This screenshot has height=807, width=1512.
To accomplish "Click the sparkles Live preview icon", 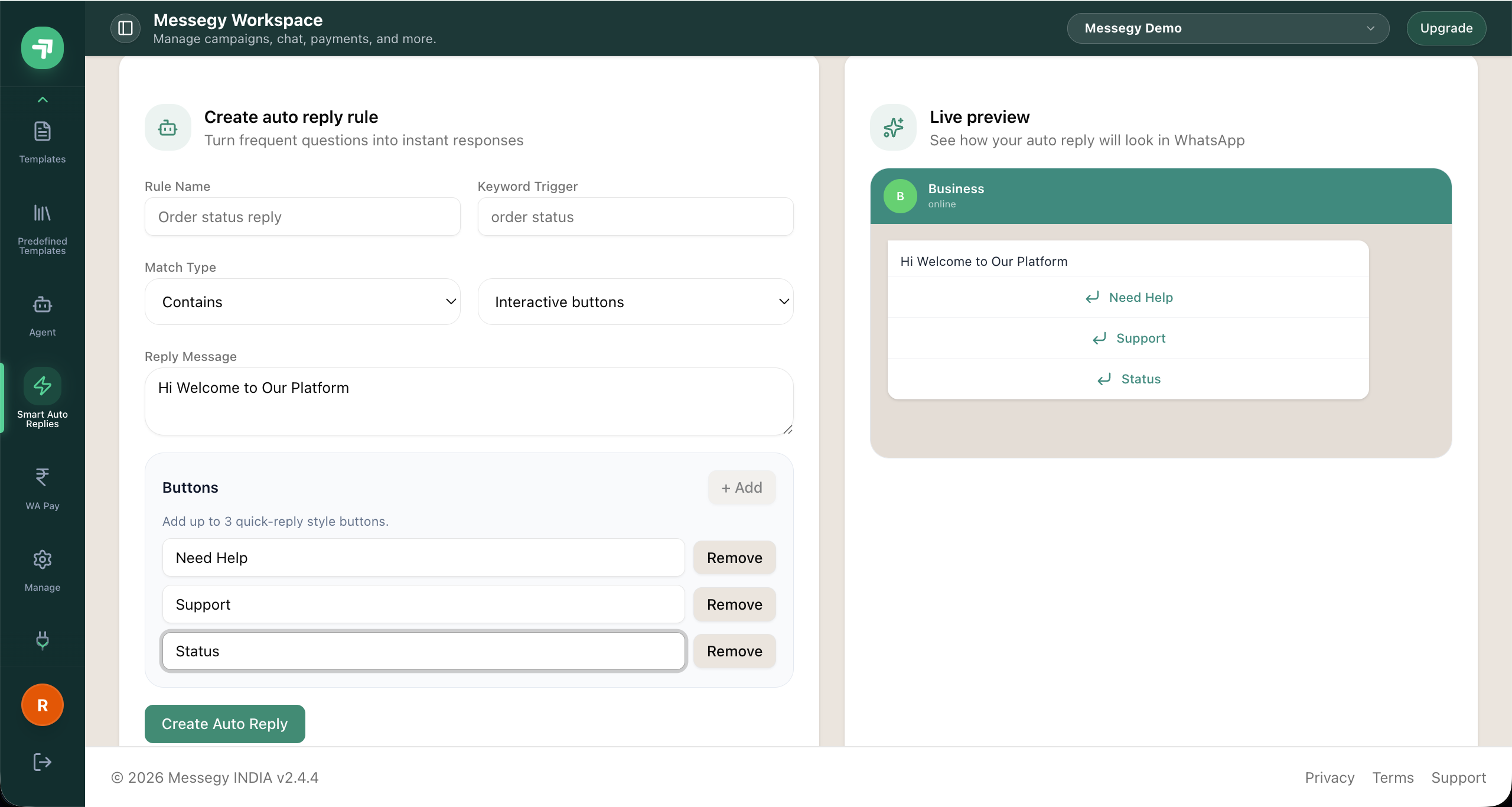I will point(893,128).
